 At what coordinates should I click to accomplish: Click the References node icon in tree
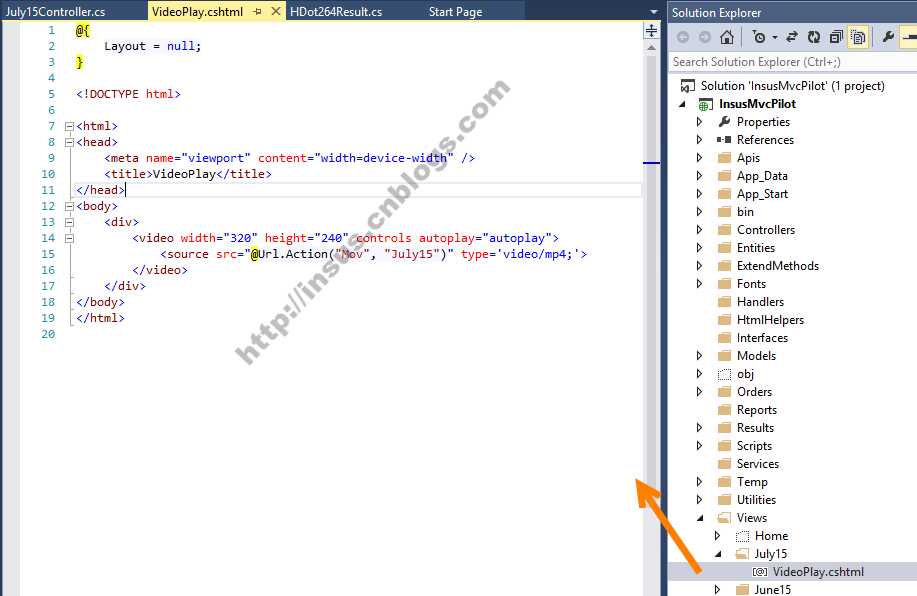724,140
